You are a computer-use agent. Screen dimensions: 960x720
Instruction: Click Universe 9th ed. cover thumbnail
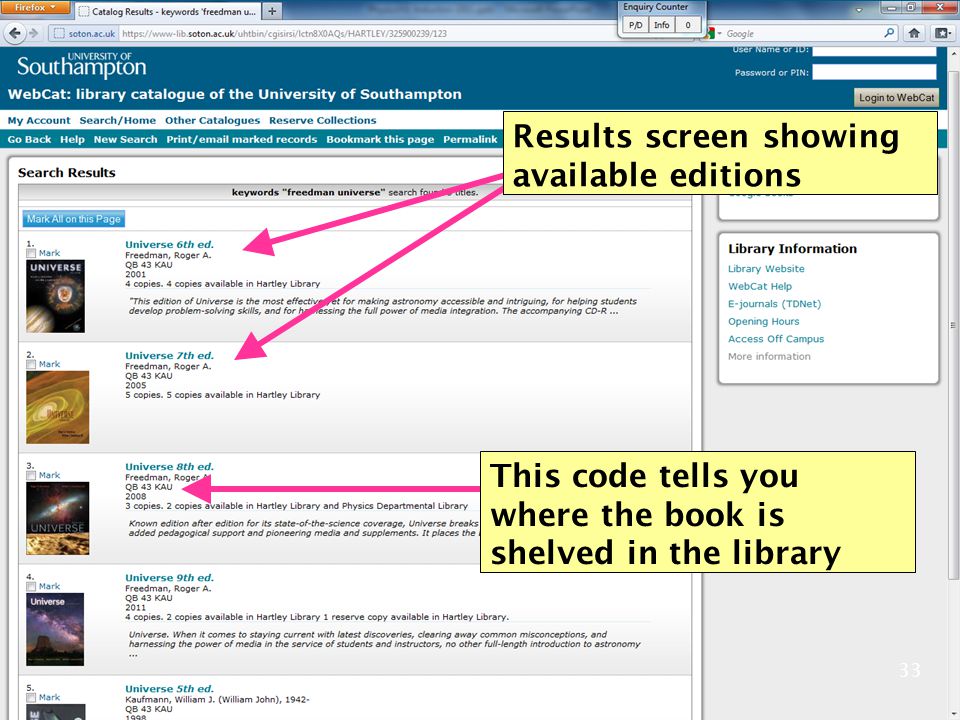55,629
